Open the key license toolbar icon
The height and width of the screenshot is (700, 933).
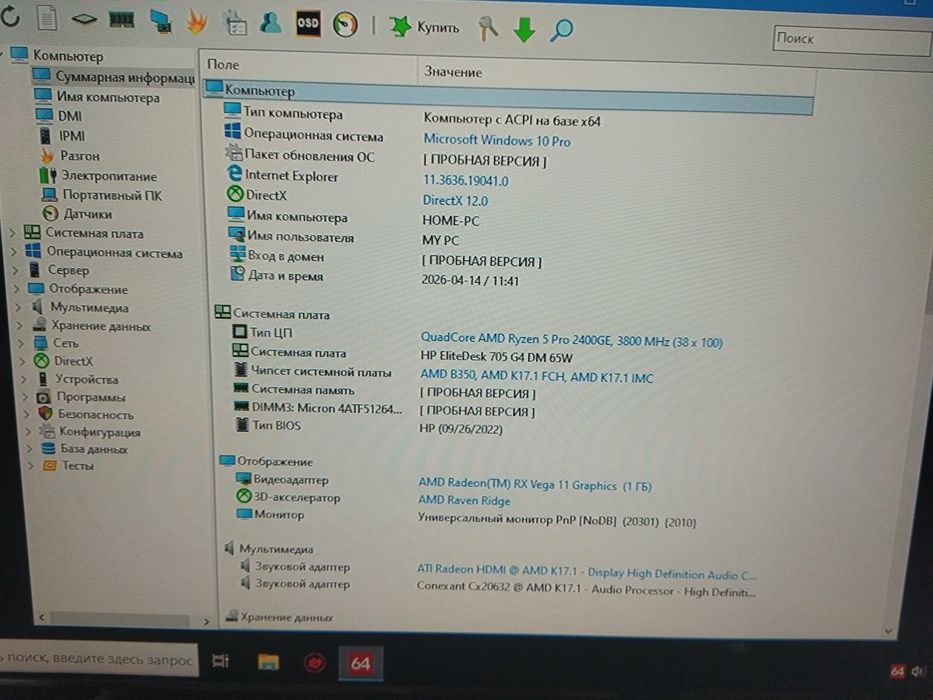click(x=488, y=28)
